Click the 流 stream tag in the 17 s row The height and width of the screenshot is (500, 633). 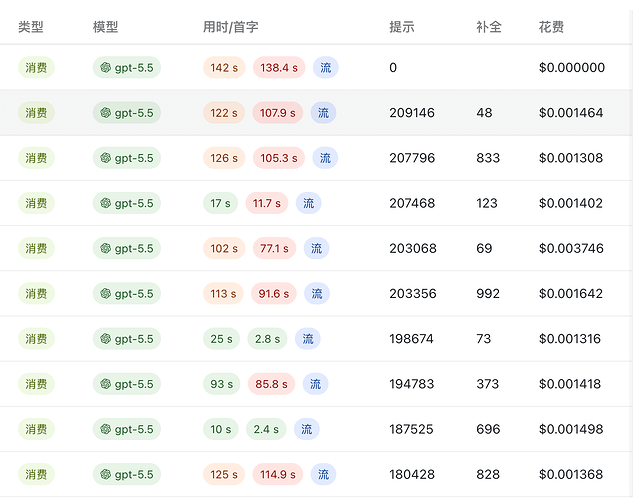(x=308, y=203)
